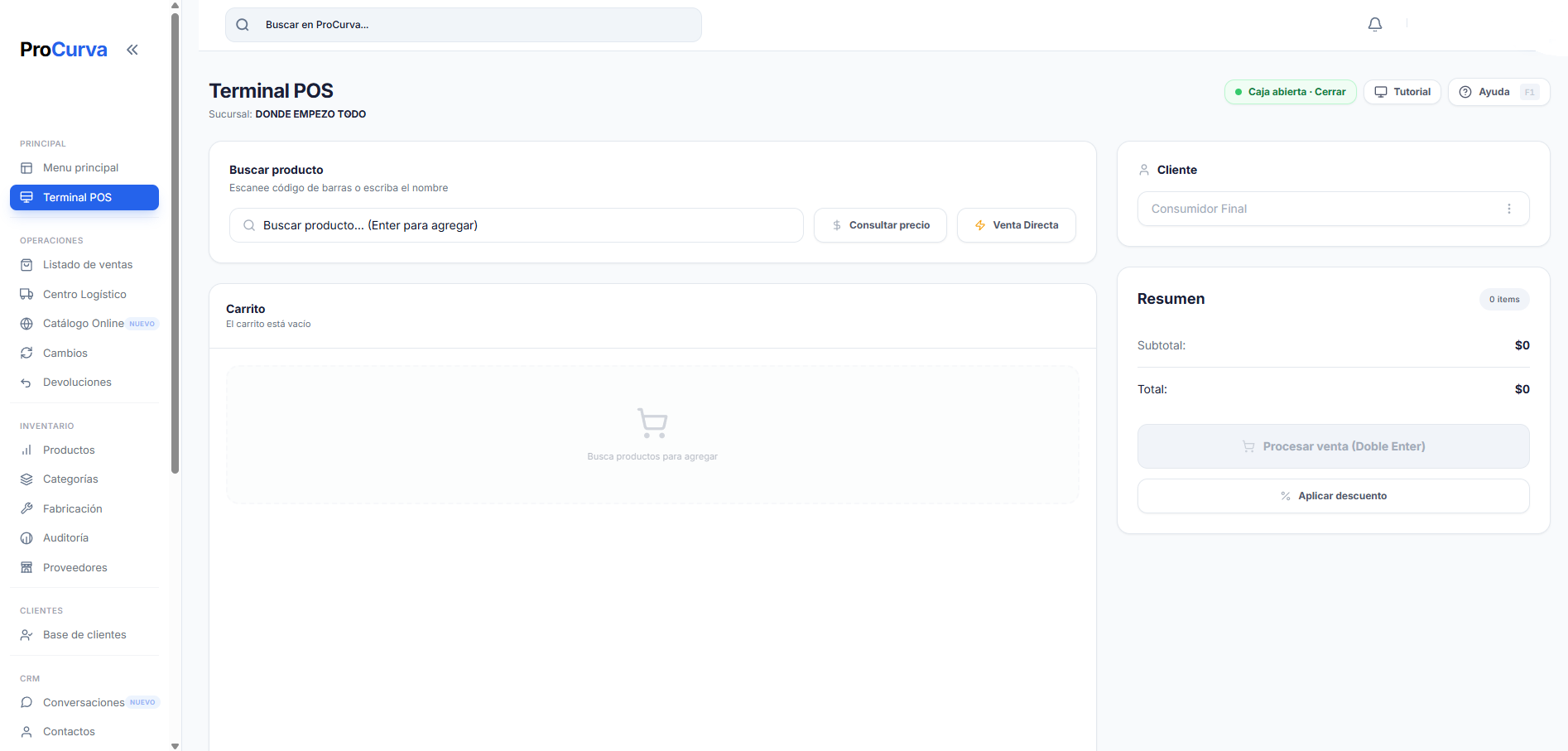Click Procesar venta (Doble Enter)
The height and width of the screenshot is (751, 1568).
point(1333,446)
